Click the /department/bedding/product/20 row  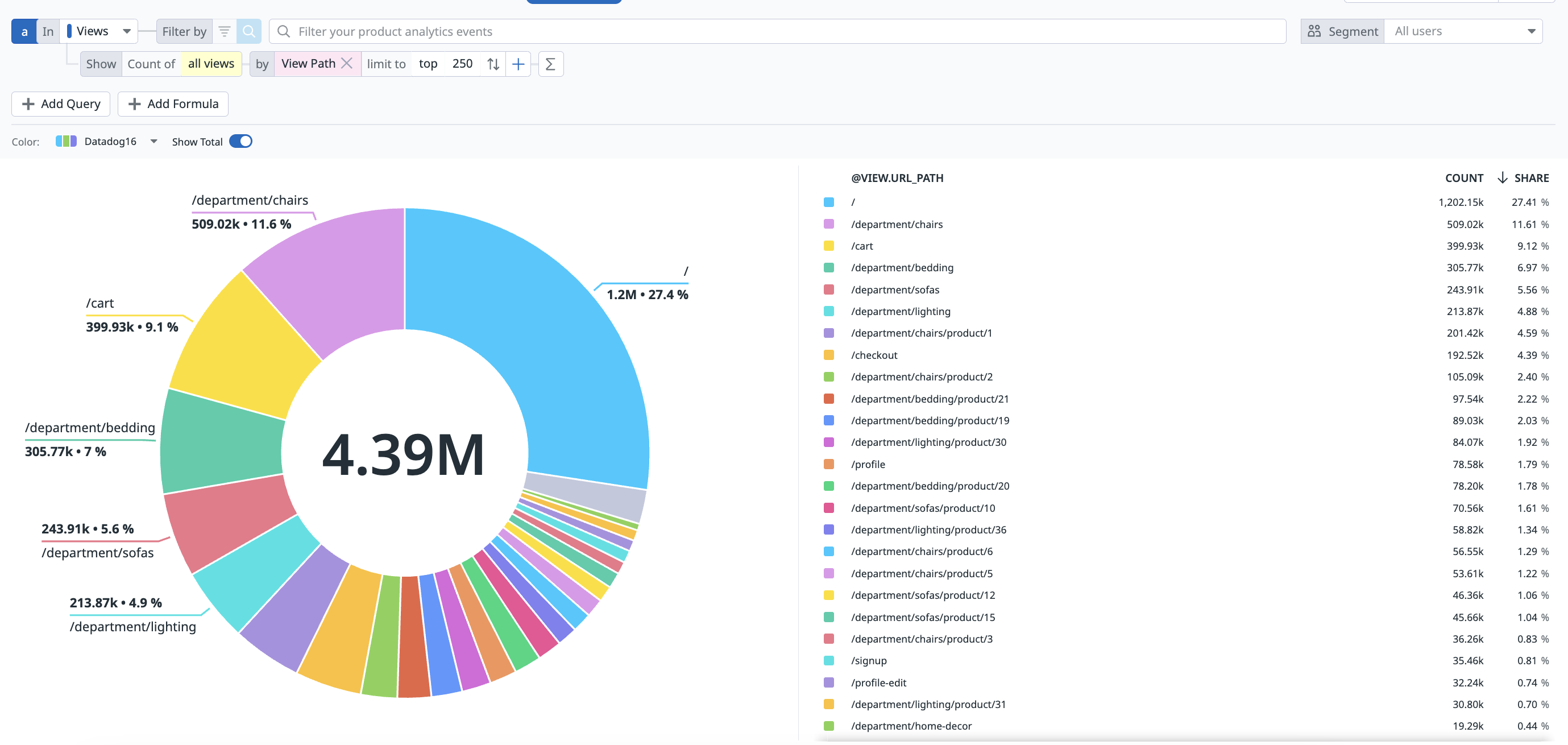coord(1185,486)
